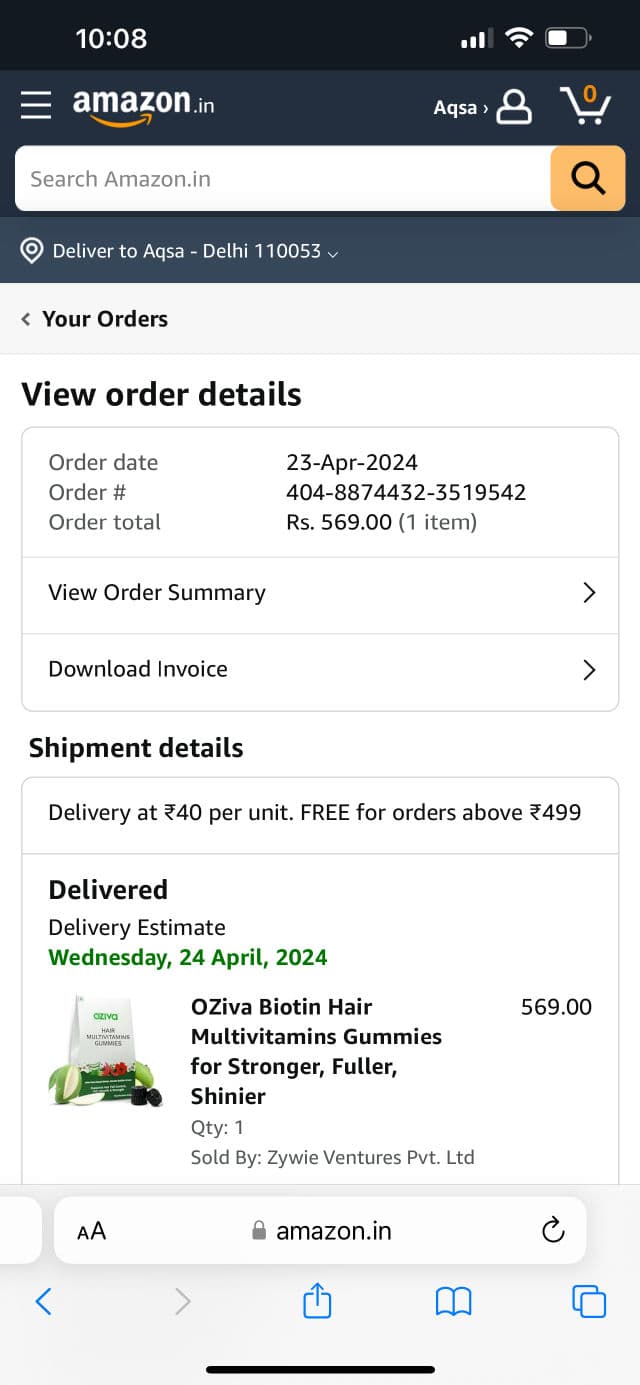Open the hamburger navigation menu

point(36,104)
